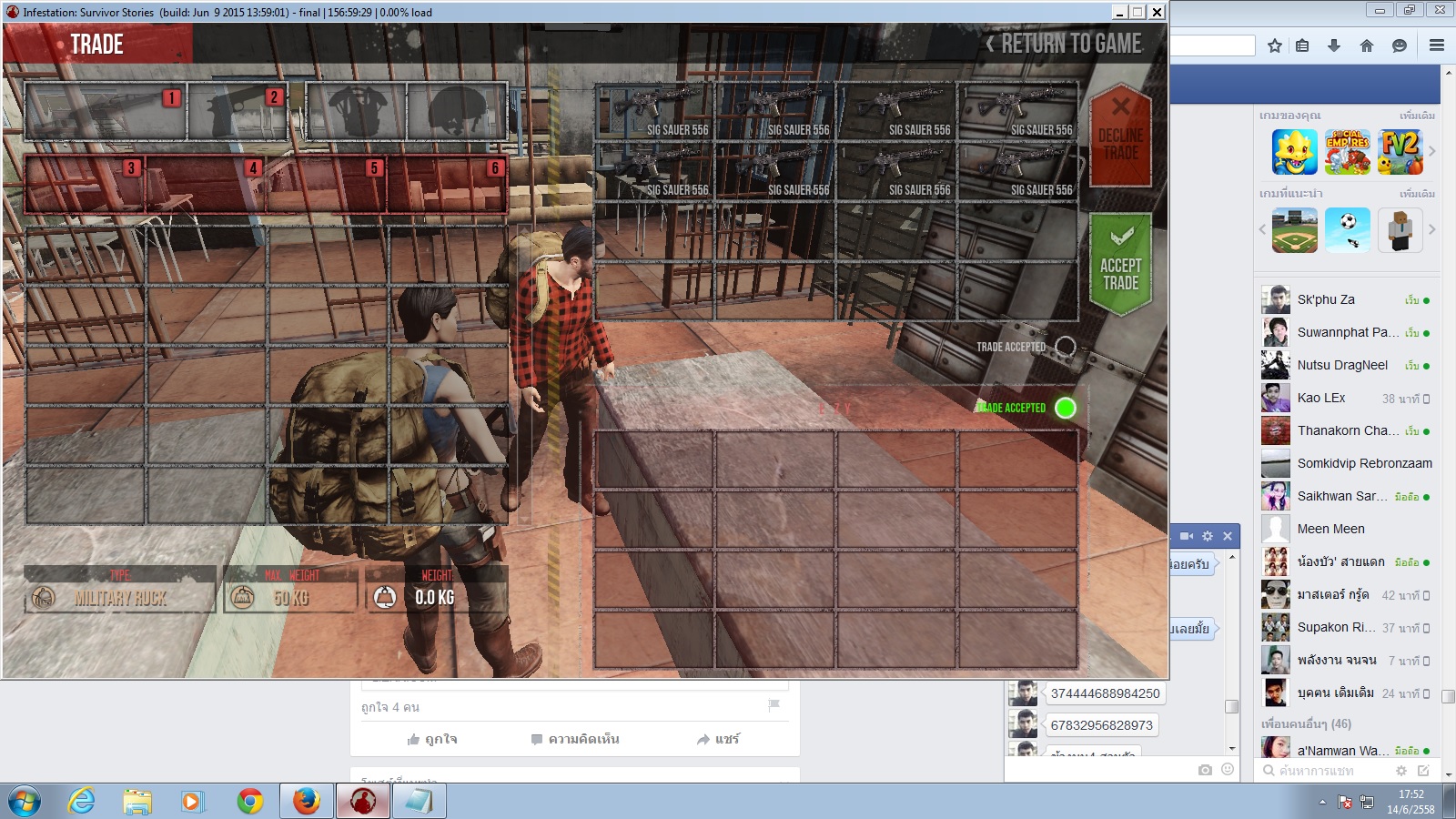Expand next games with right arrow beside FV2
The width and height of the screenshot is (1456, 819).
[1431, 151]
